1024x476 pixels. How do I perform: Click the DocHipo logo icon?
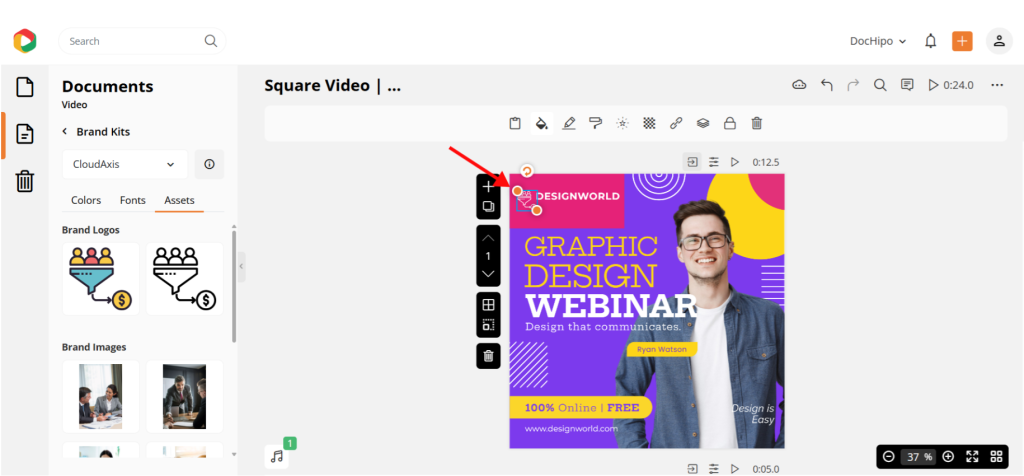coord(25,40)
